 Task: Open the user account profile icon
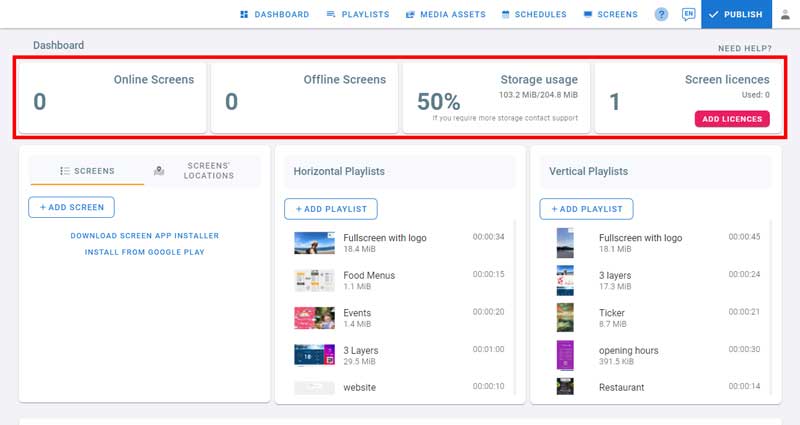tap(783, 14)
